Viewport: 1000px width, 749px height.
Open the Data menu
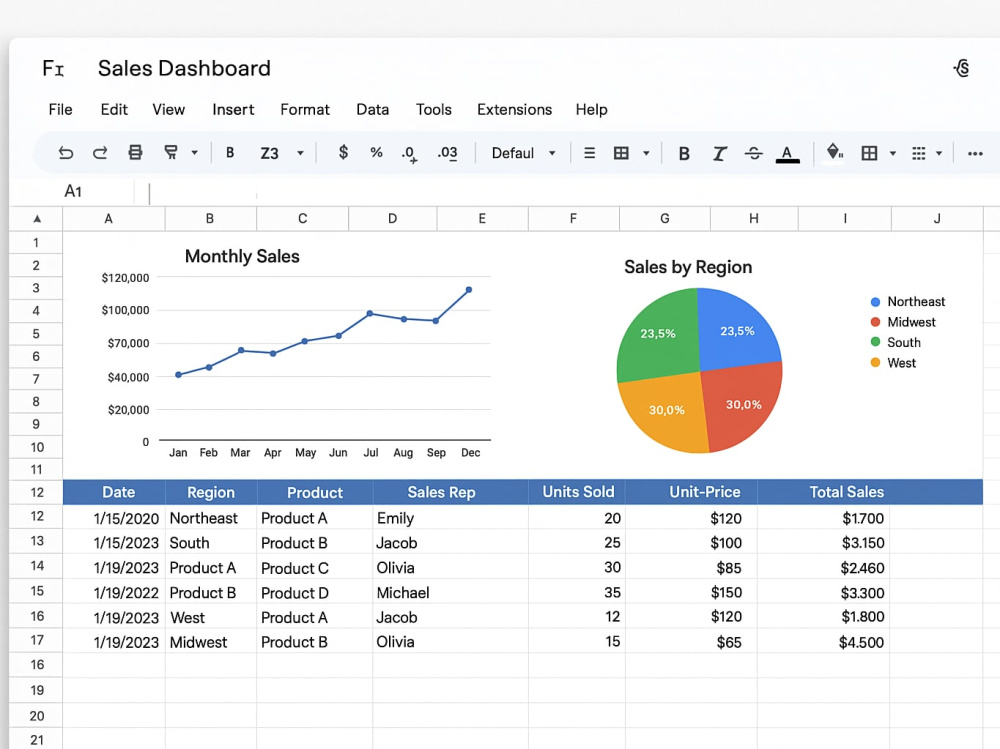click(372, 110)
